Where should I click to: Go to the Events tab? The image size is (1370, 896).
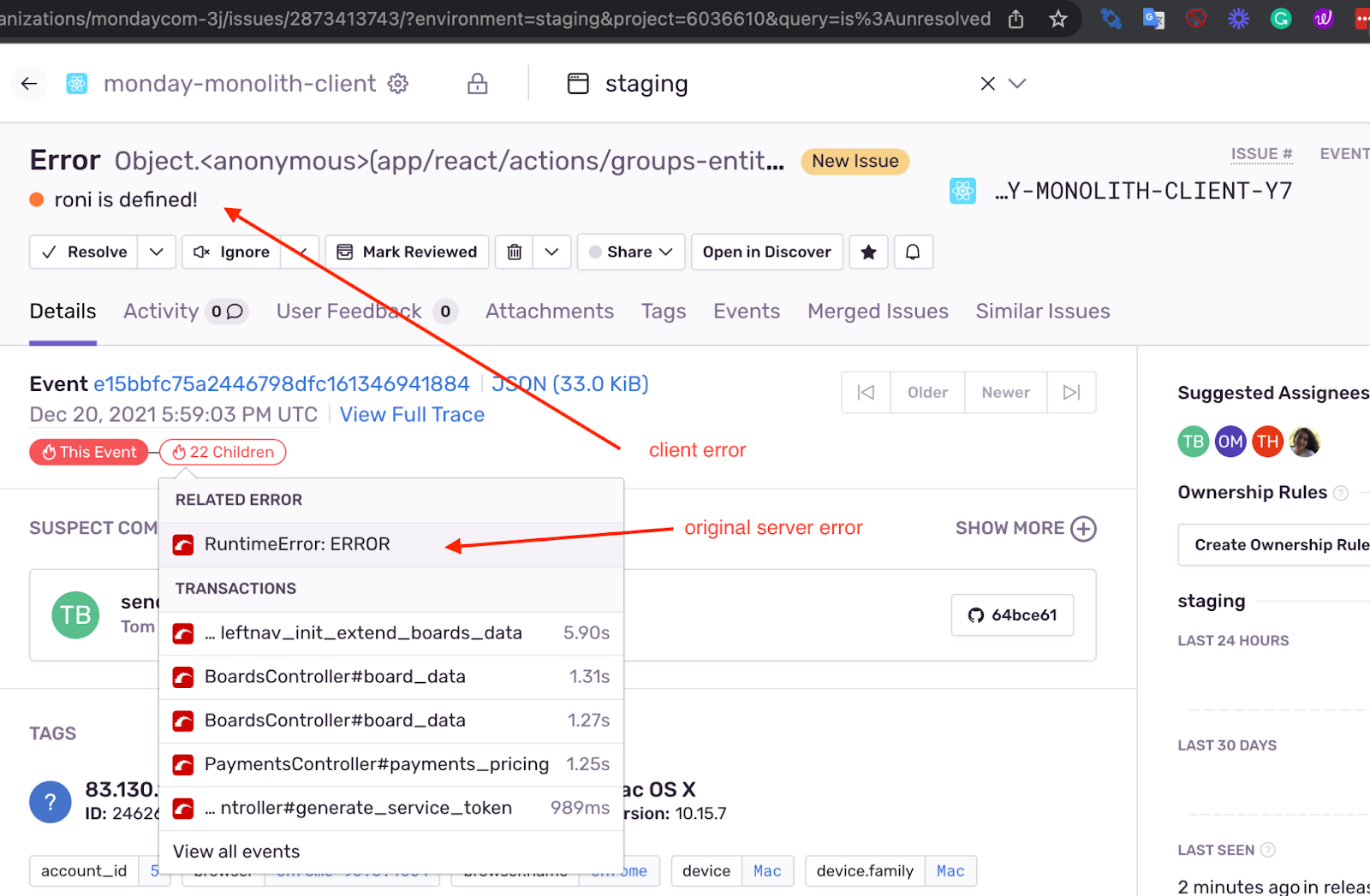(x=747, y=312)
